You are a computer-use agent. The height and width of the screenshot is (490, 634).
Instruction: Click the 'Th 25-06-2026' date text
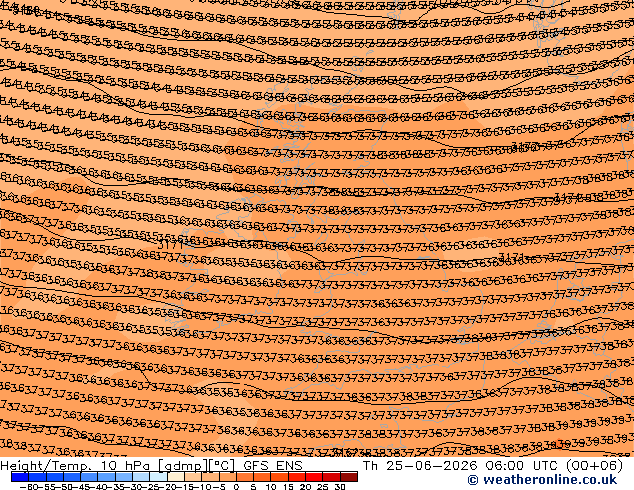click(420, 466)
